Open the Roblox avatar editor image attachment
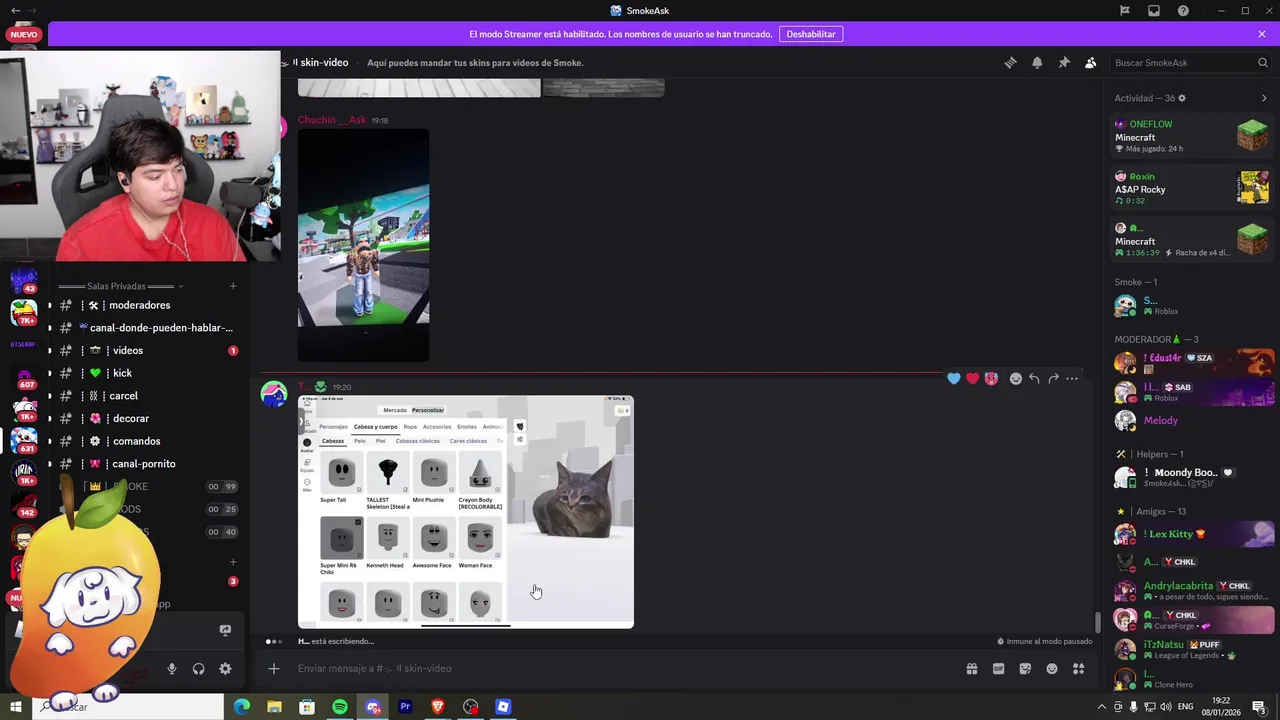 [466, 512]
